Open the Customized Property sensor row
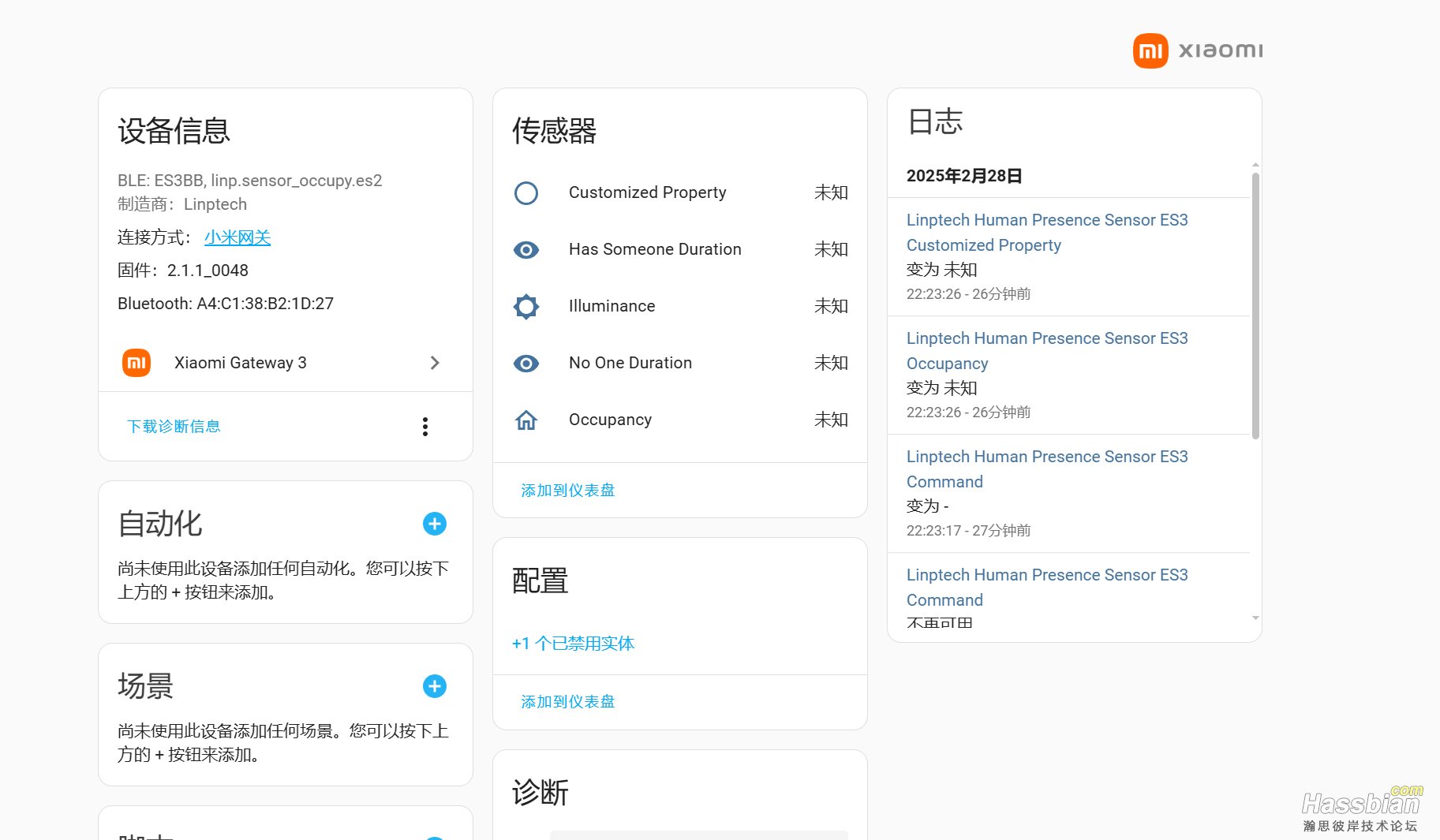 tap(680, 192)
